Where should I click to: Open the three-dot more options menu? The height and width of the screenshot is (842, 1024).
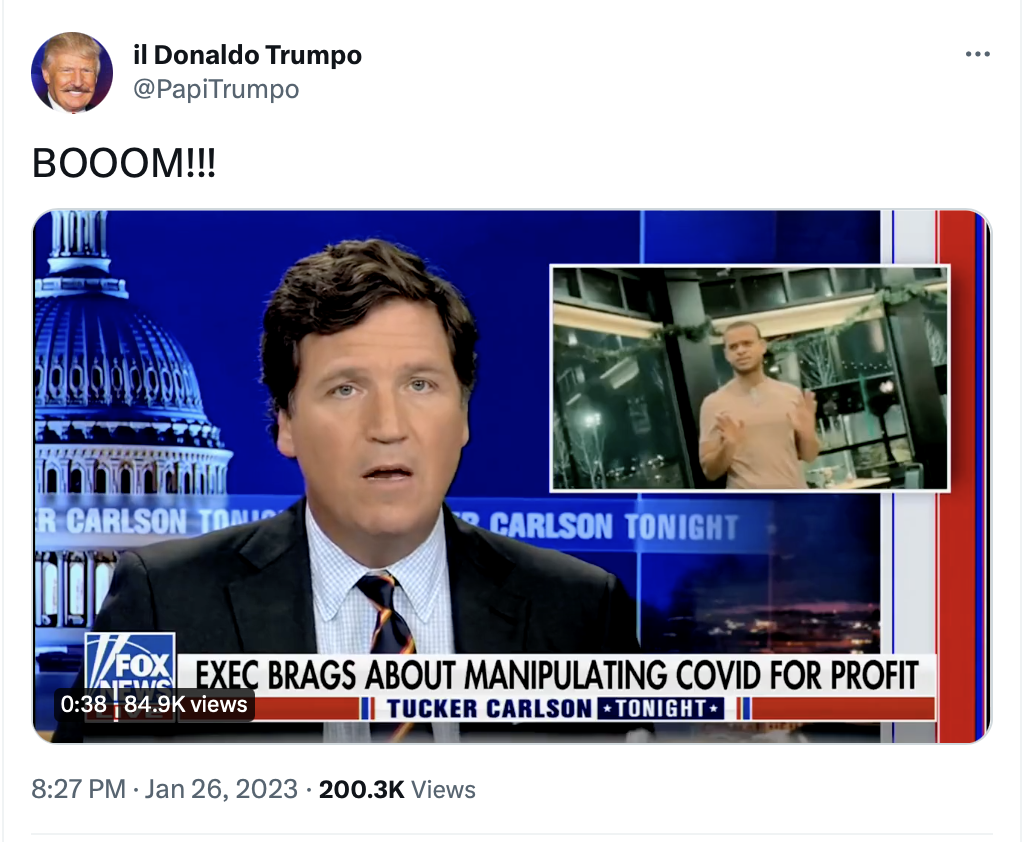coord(977,54)
